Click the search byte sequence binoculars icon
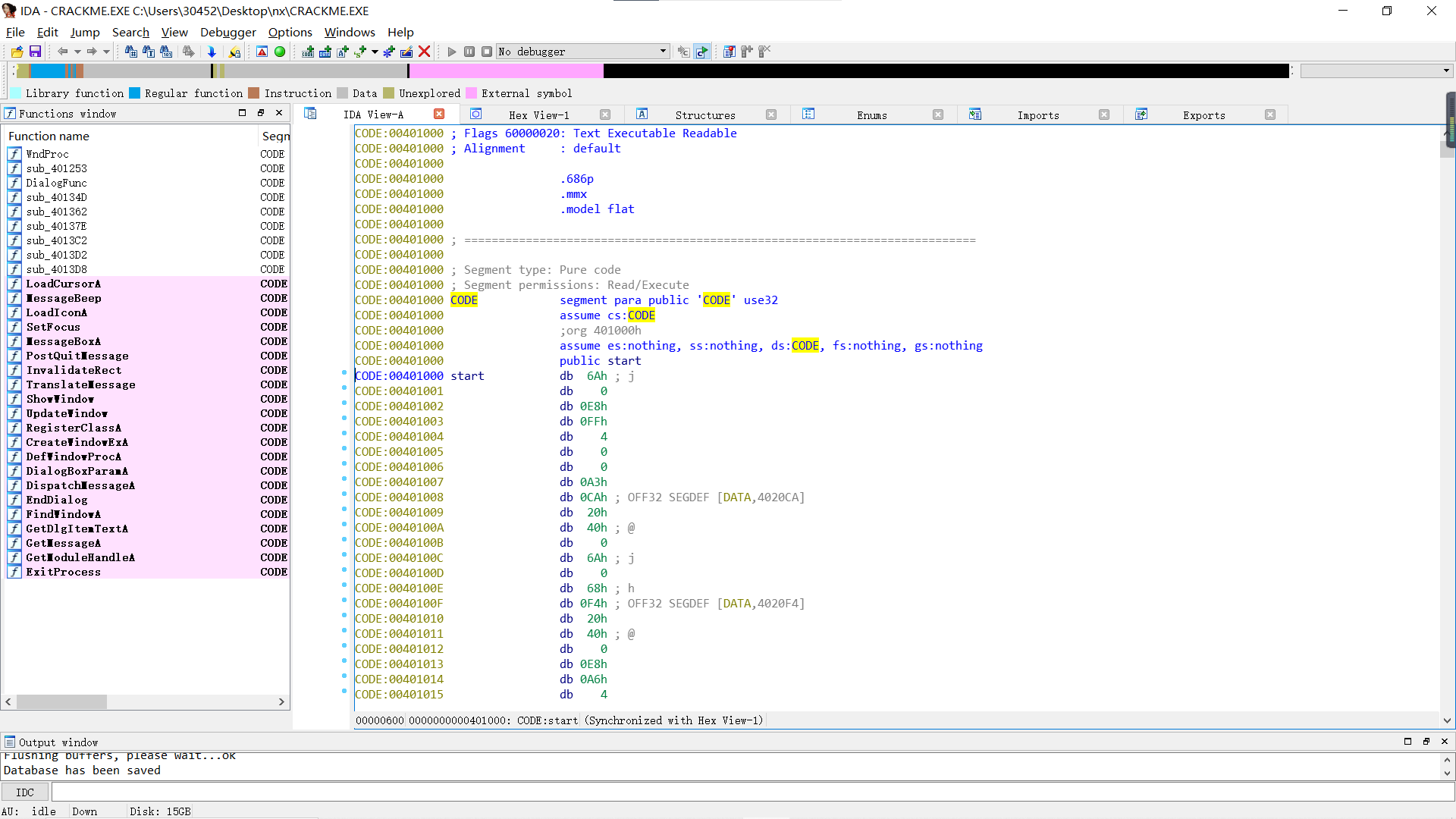This screenshot has height=819, width=1456. [166, 52]
